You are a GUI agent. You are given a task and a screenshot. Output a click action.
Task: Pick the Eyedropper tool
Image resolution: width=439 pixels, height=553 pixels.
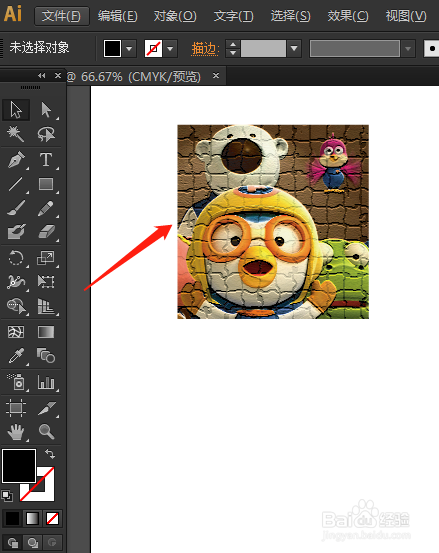(x=16, y=356)
